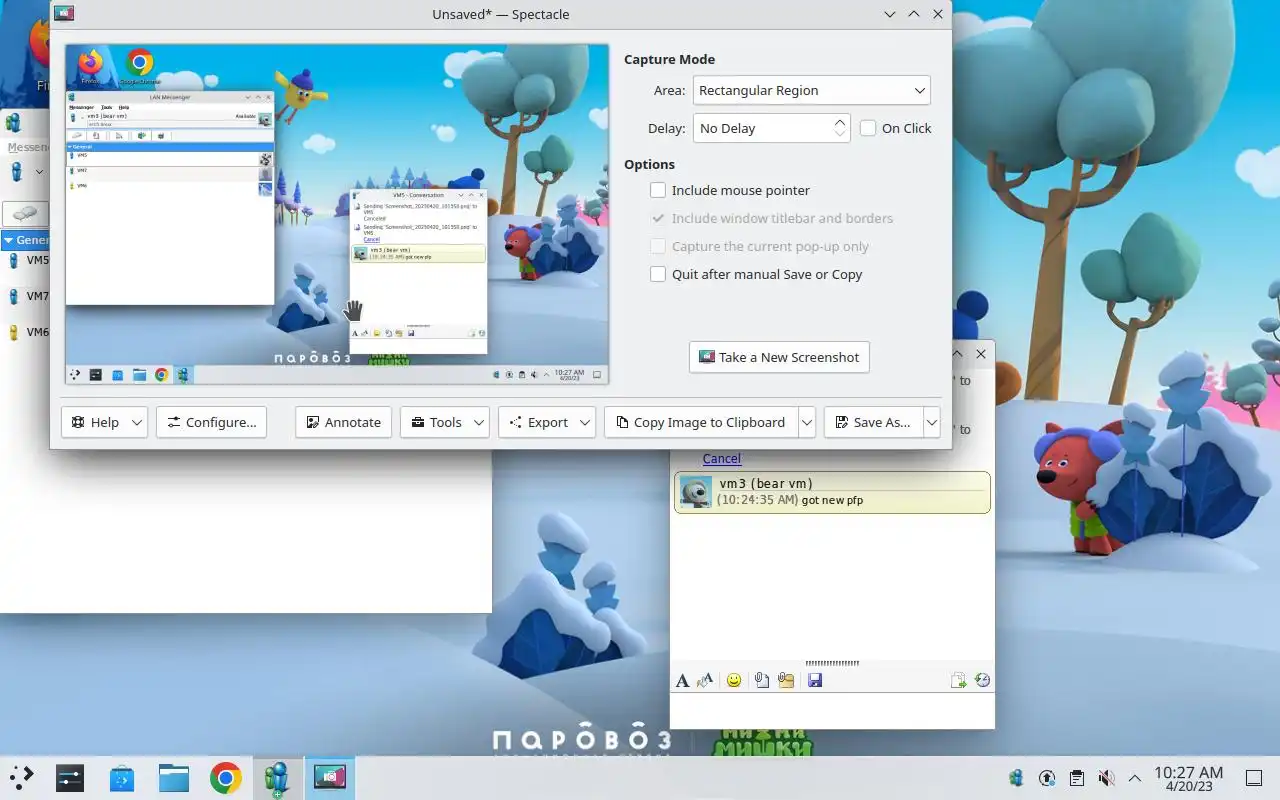The height and width of the screenshot is (800, 1280).
Task: Click the Spectacle titlebar app icon
Action: [64, 14]
